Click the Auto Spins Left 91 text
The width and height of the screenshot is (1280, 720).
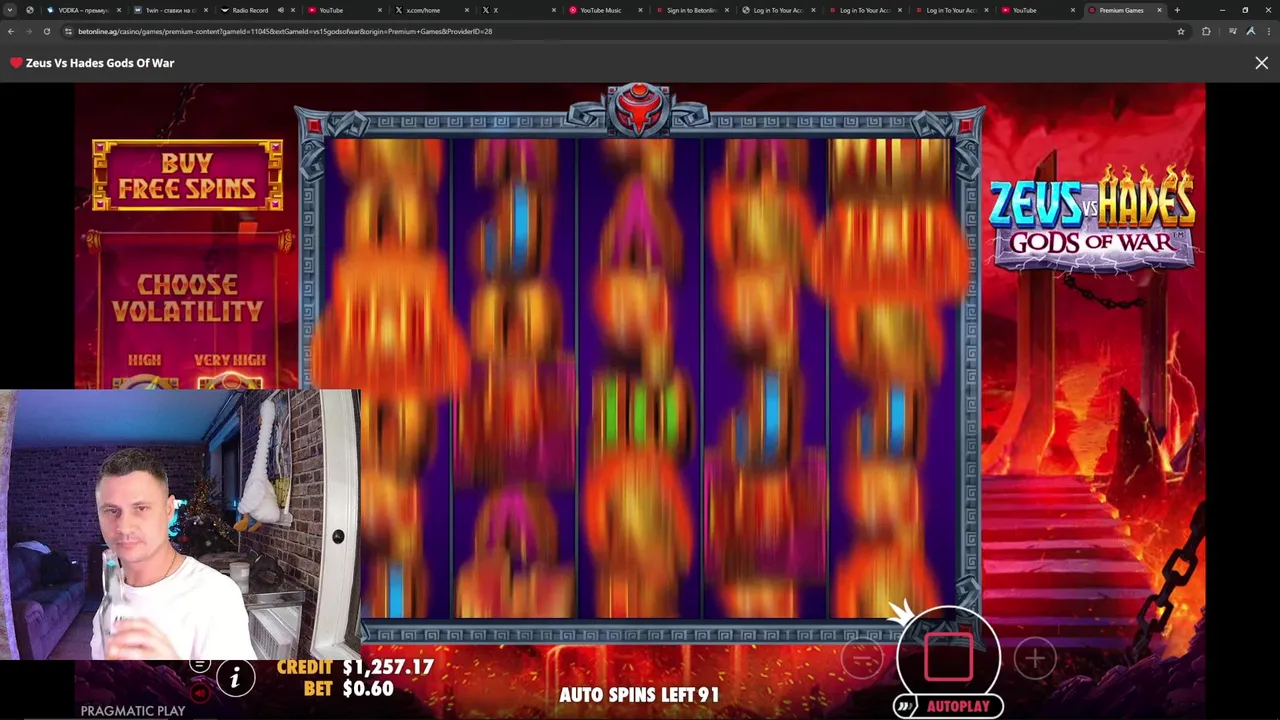[639, 694]
